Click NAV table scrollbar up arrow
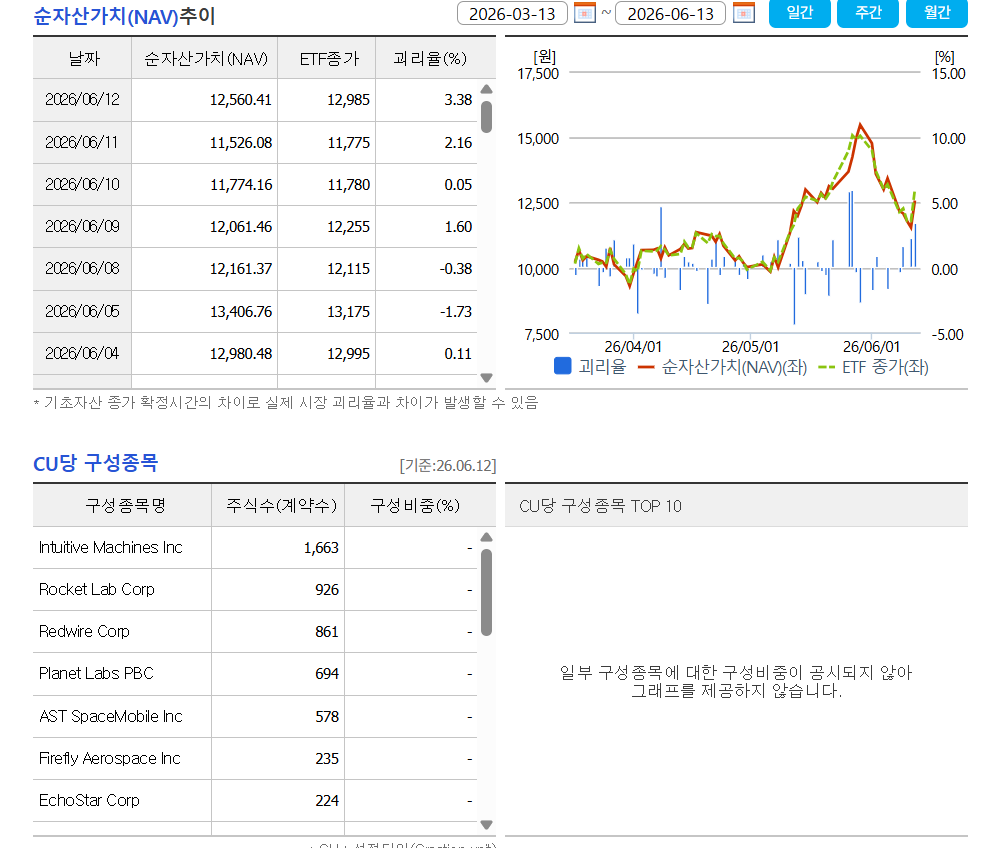 487,89
